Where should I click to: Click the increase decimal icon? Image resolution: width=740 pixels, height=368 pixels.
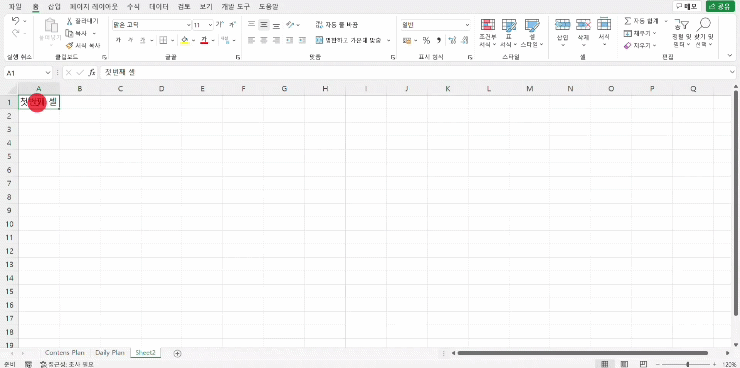[452, 41]
